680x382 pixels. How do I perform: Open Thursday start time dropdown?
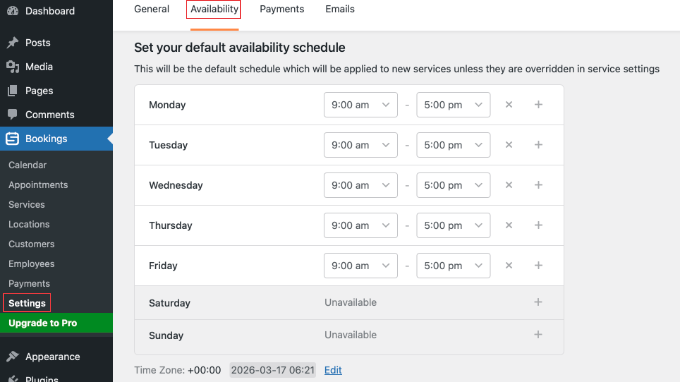coord(360,225)
